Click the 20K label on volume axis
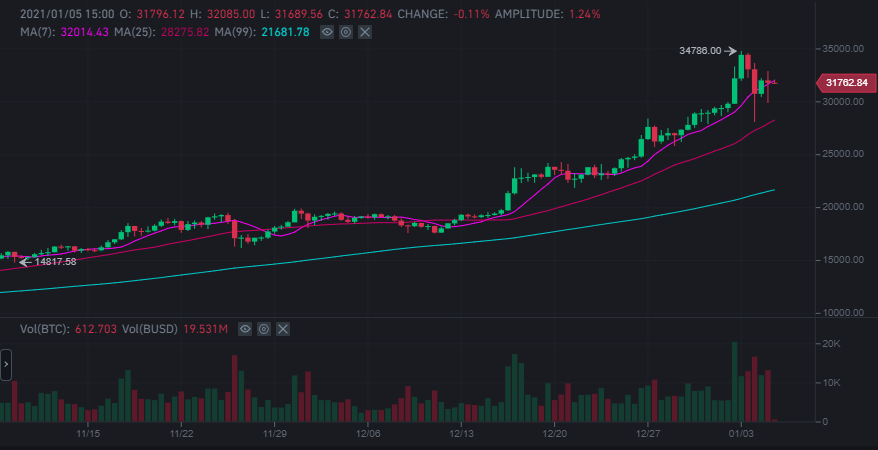Screen dimensions: 878x450 pyautogui.click(x=830, y=344)
